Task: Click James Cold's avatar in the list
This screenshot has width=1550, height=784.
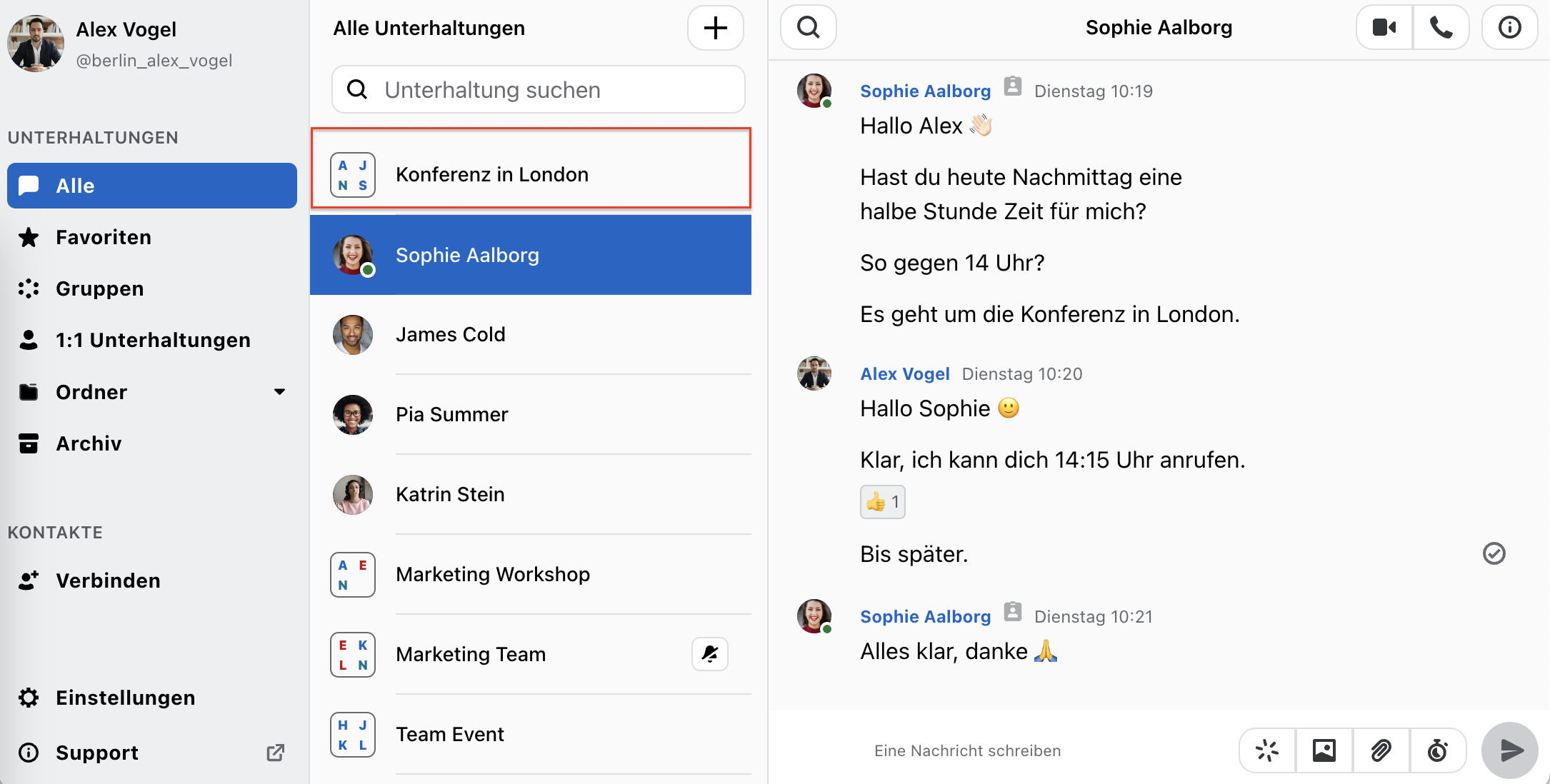Action: click(353, 335)
